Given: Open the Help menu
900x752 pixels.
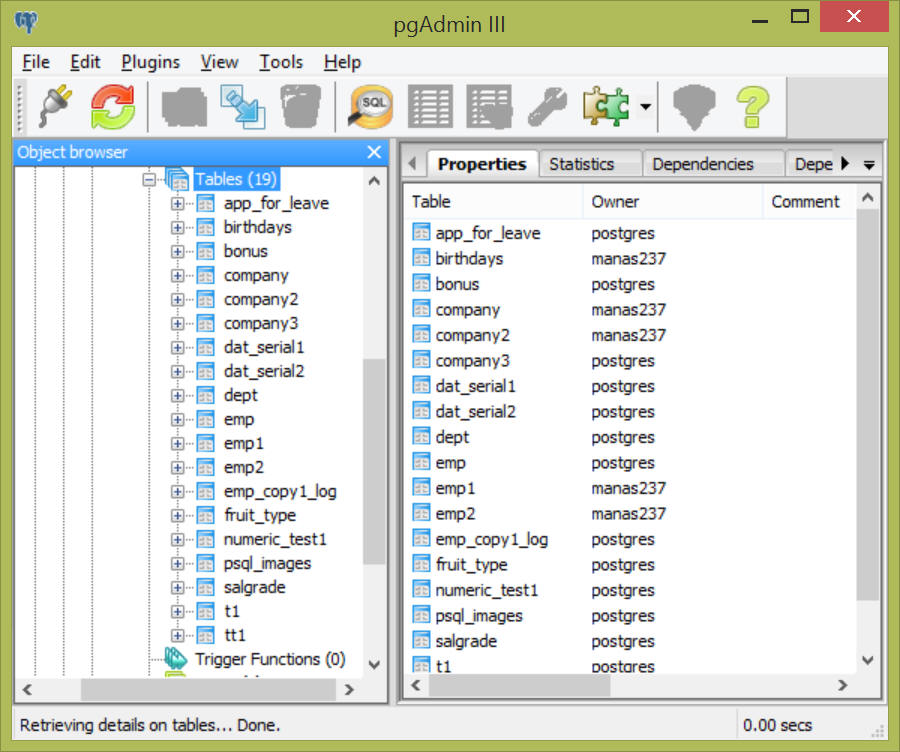Looking at the screenshot, I should [342, 62].
